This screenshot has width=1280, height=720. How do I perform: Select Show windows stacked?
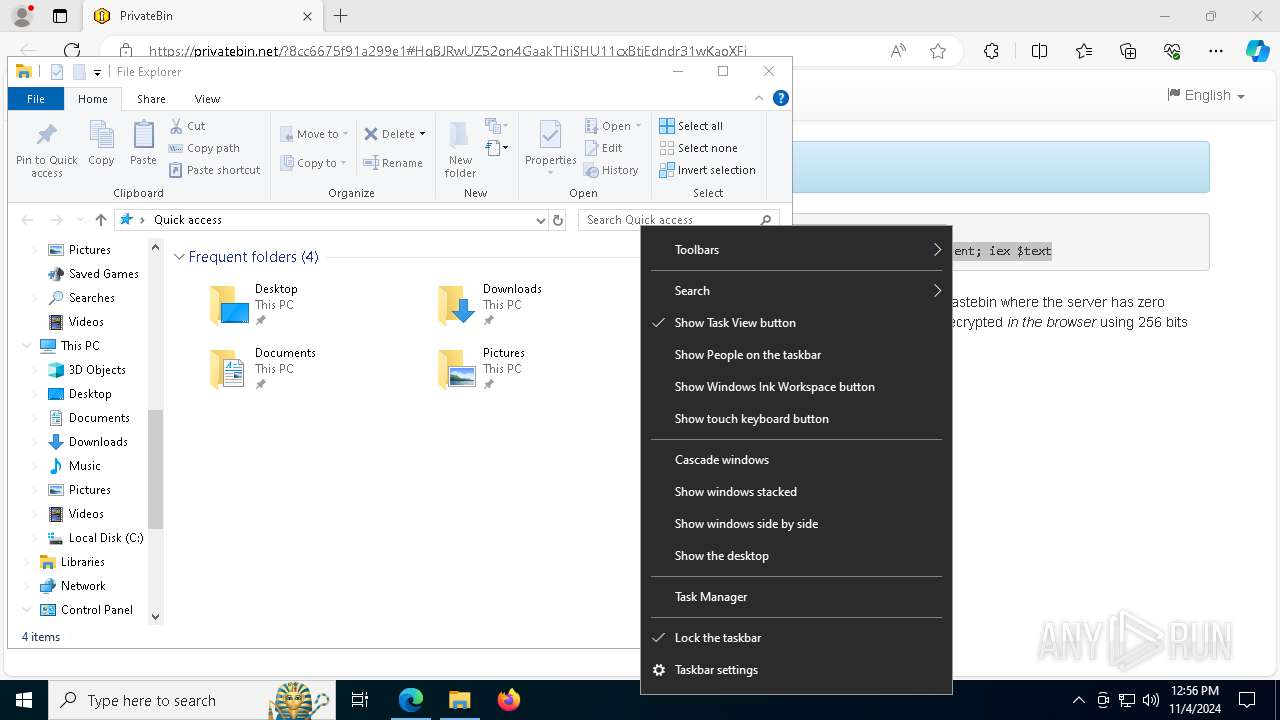(x=796, y=492)
